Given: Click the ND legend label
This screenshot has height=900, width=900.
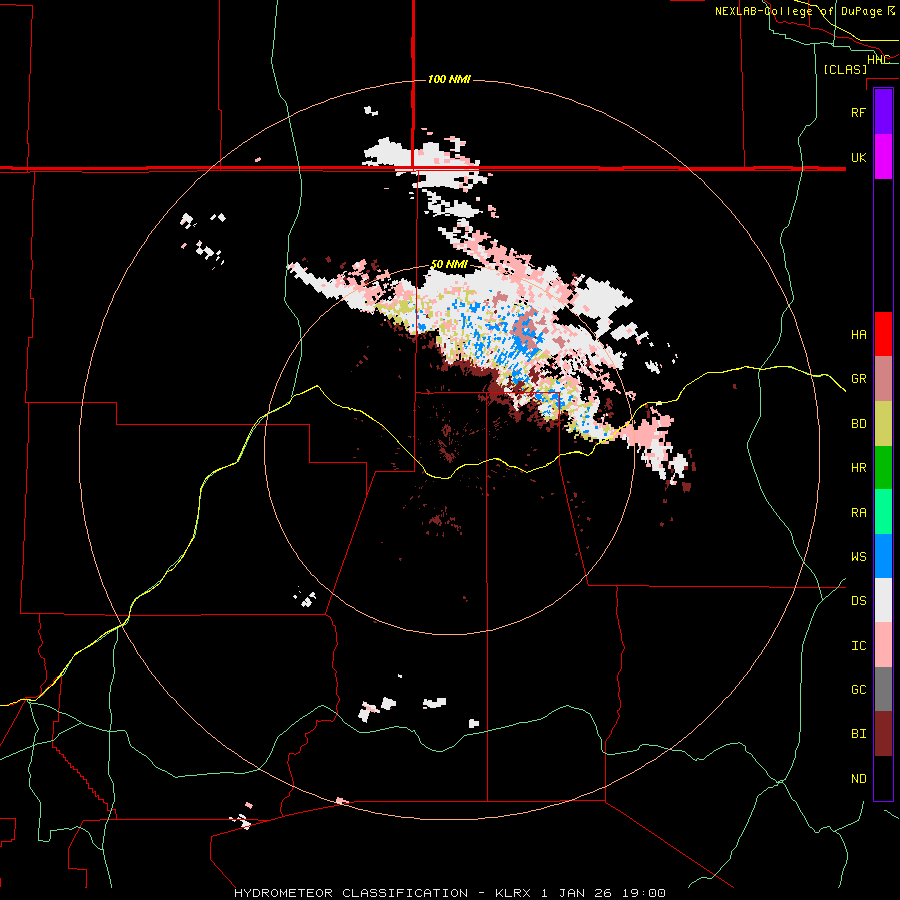Looking at the screenshot, I should point(858,779).
